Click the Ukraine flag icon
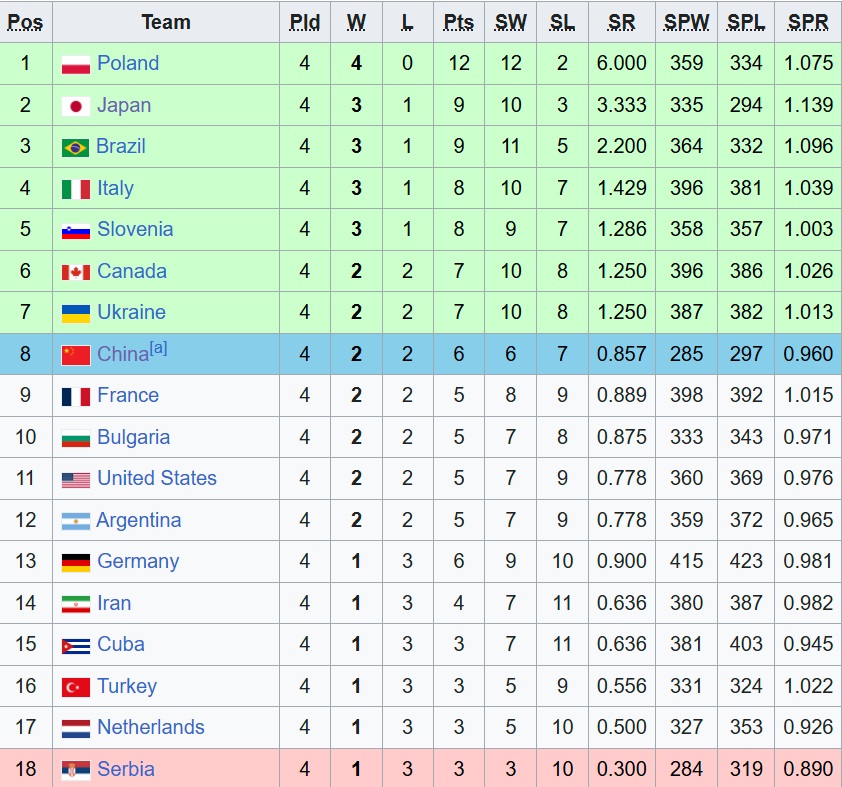Screen dimensions: 842x787 (x=76, y=314)
